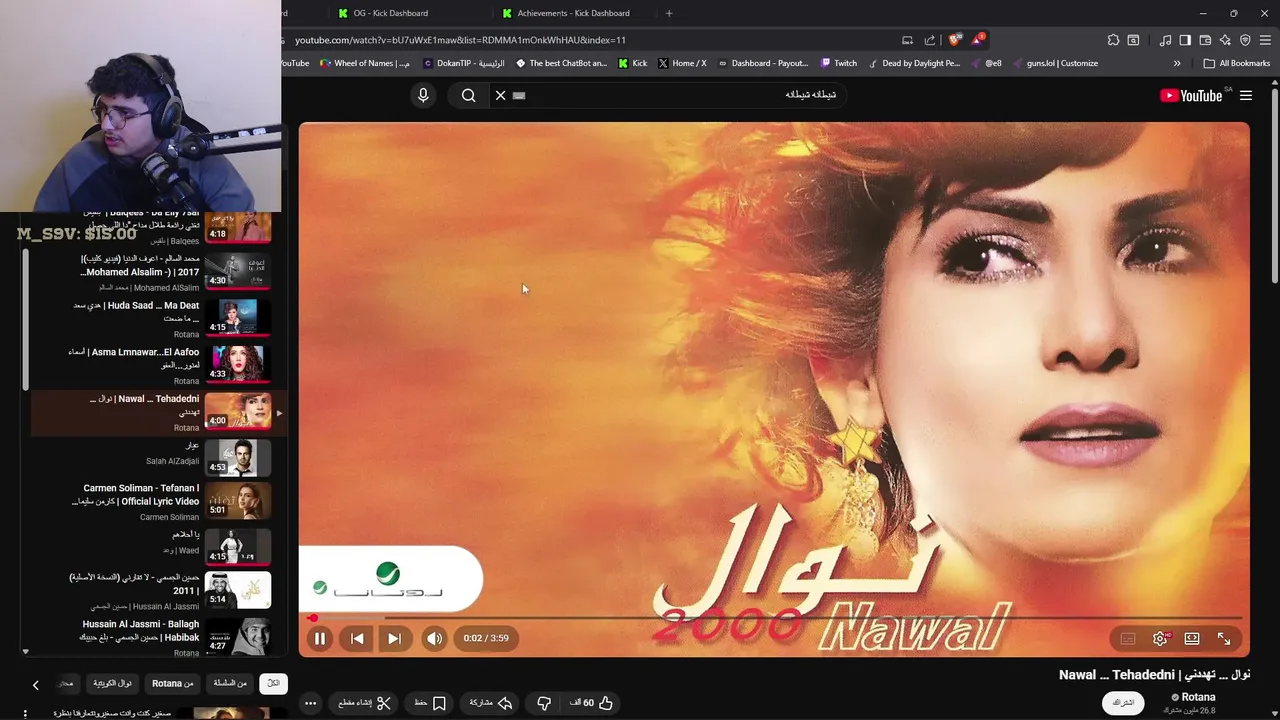
Task: Dislike the video with thumbs-down
Action: pyautogui.click(x=544, y=703)
